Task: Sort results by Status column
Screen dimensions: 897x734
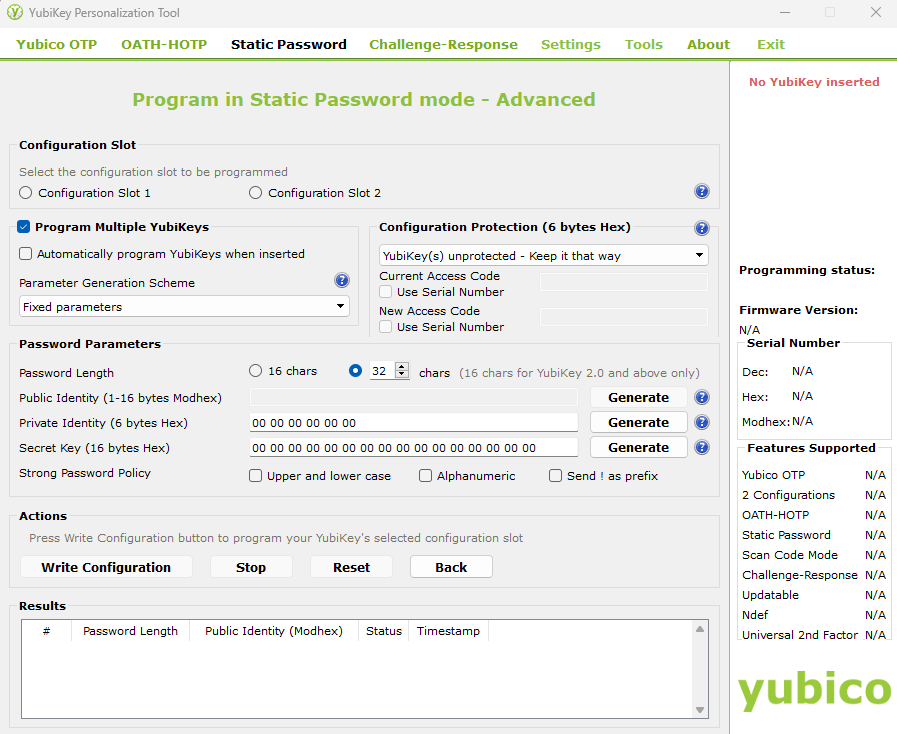Action: 384,631
